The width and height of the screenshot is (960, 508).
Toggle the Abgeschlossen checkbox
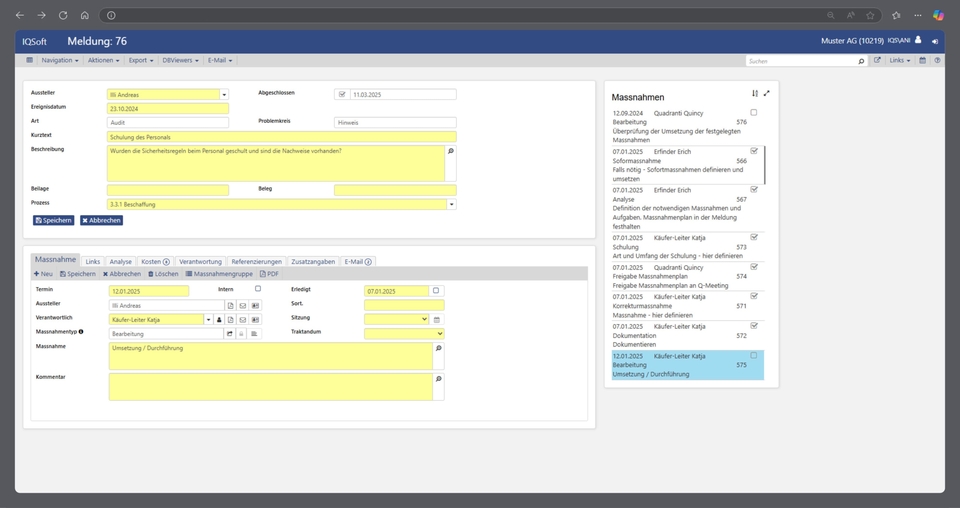tap(342, 94)
